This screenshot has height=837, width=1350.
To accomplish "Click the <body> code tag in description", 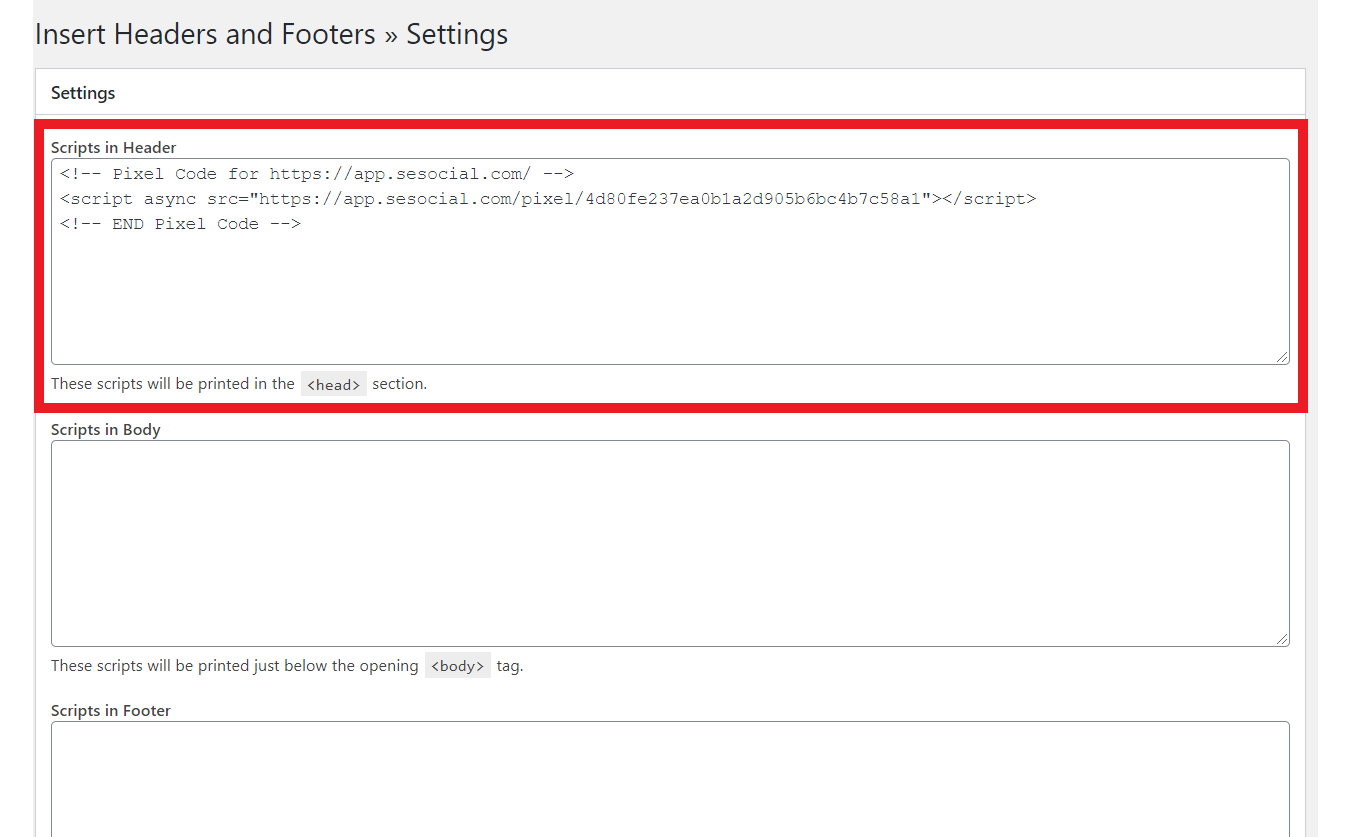I will tap(458, 666).
